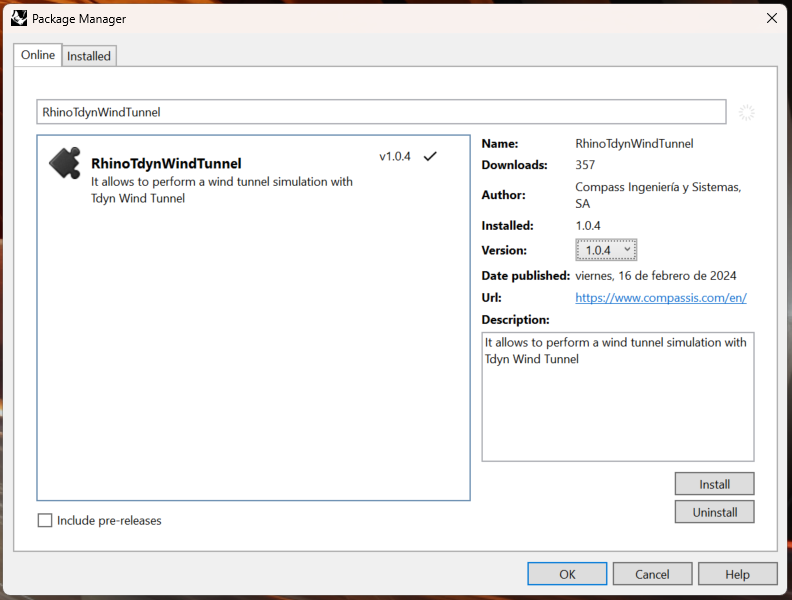The width and height of the screenshot is (792, 600).
Task: Click the Downloads value 357
Action: point(585,165)
